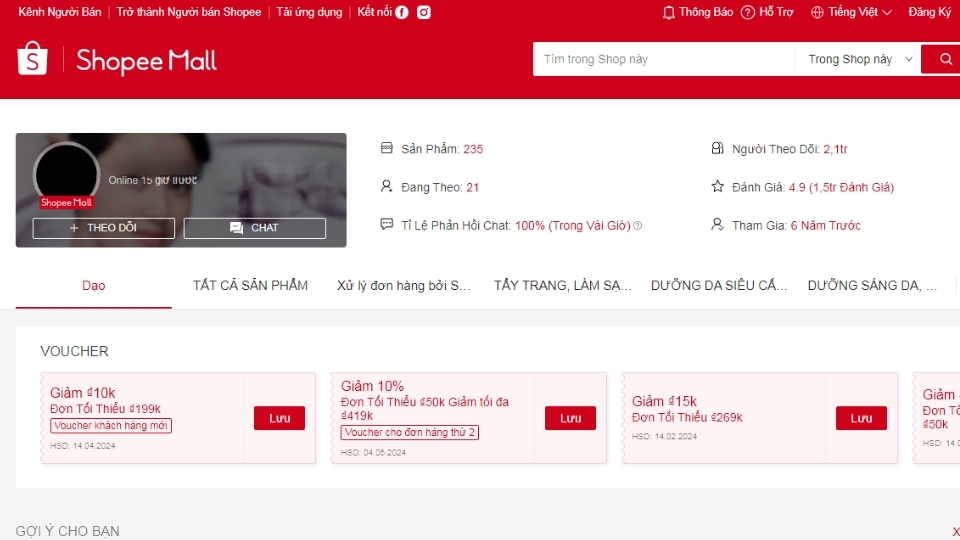This screenshot has height=540, width=960.
Task: Click the Sản Phẩm products icon
Action: pos(386,148)
